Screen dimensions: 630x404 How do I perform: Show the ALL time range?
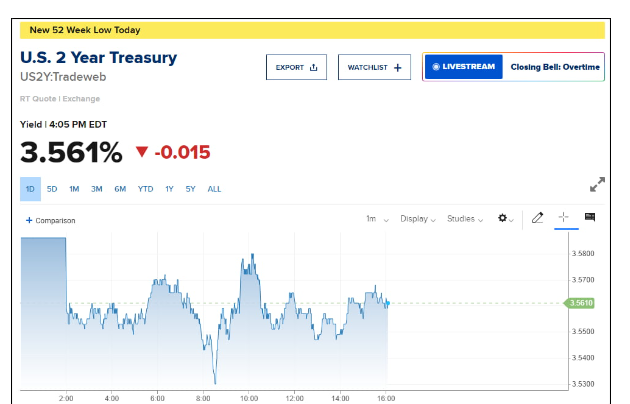pyautogui.click(x=214, y=189)
